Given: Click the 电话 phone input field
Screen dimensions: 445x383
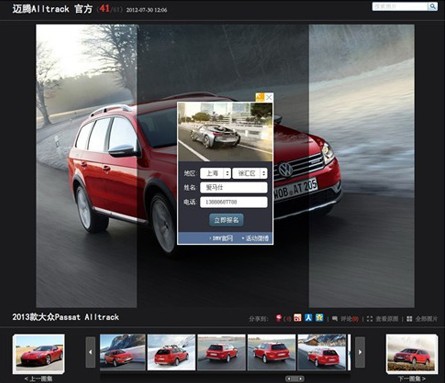Looking at the screenshot, I should [x=234, y=202].
